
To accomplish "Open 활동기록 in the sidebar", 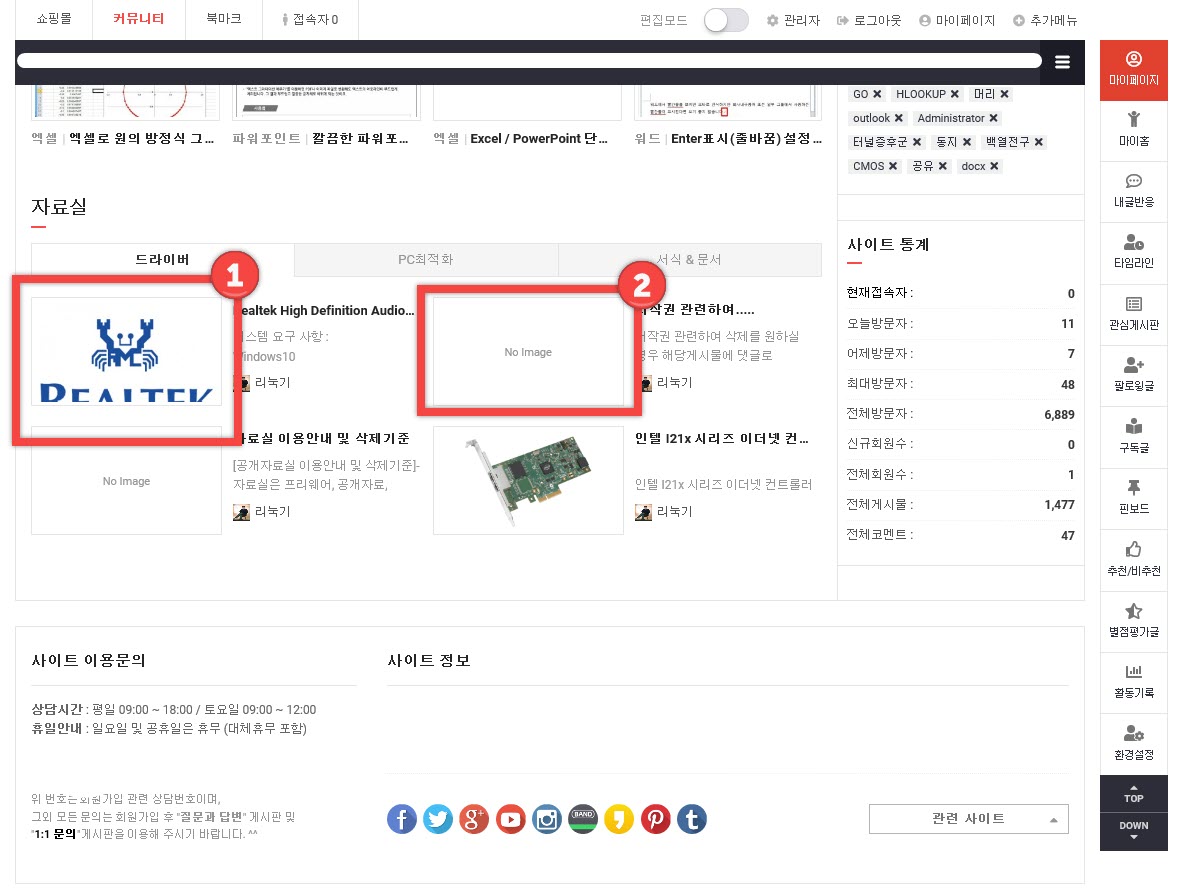I will [1133, 683].
